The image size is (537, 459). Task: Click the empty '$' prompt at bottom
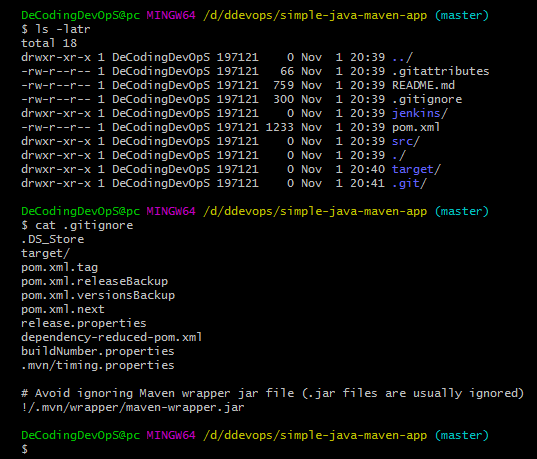(25, 449)
